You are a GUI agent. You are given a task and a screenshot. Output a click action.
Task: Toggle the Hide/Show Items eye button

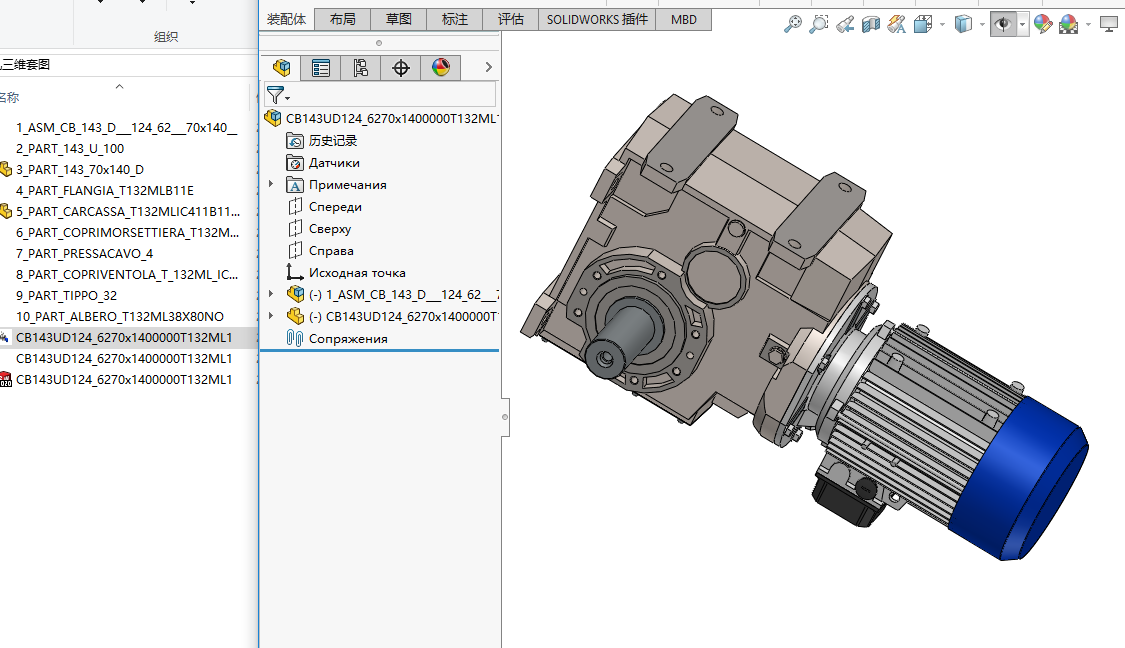click(x=1003, y=24)
